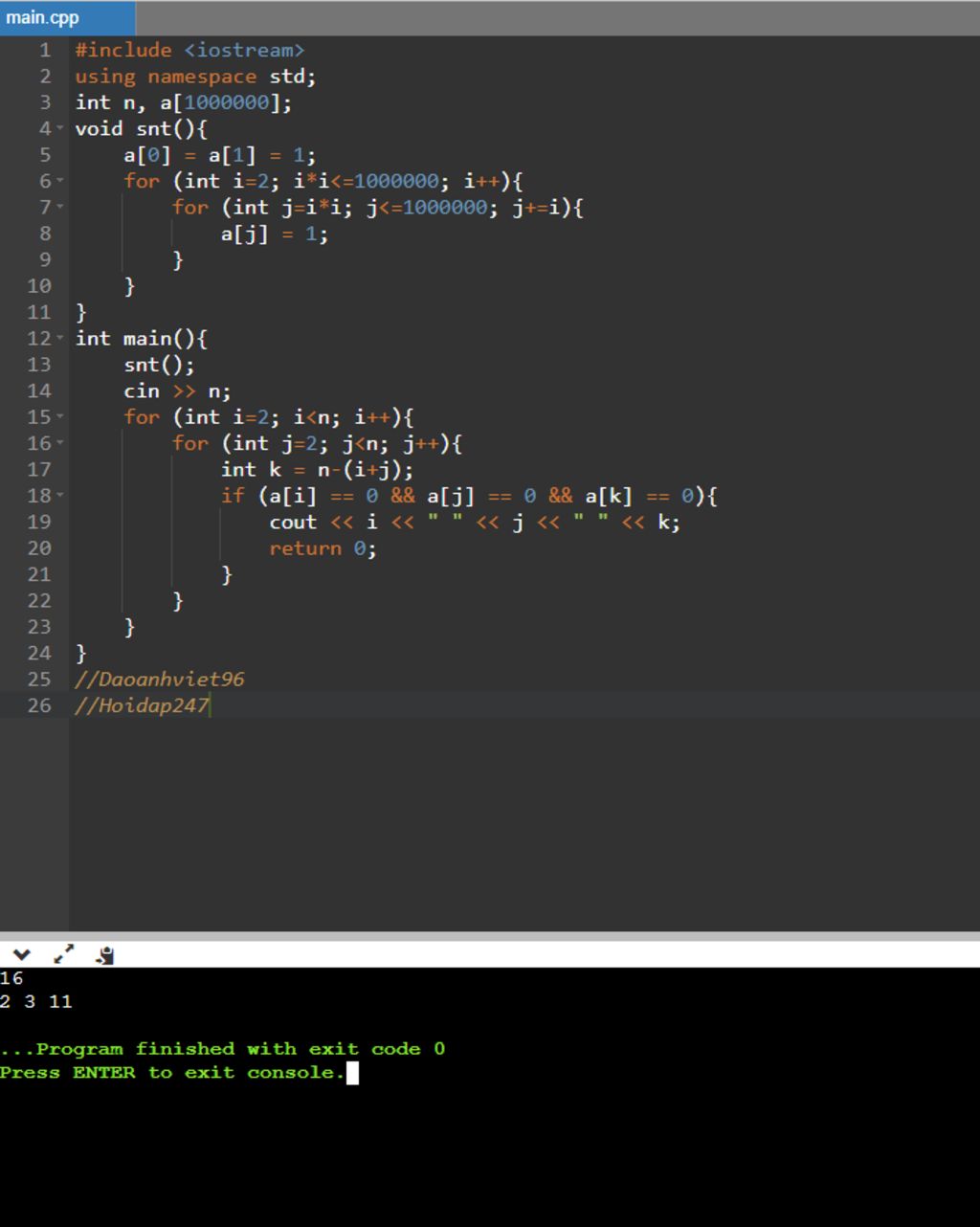Click the cout statement on line 19
Image resolution: width=980 pixels, height=1227 pixels.
(475, 522)
